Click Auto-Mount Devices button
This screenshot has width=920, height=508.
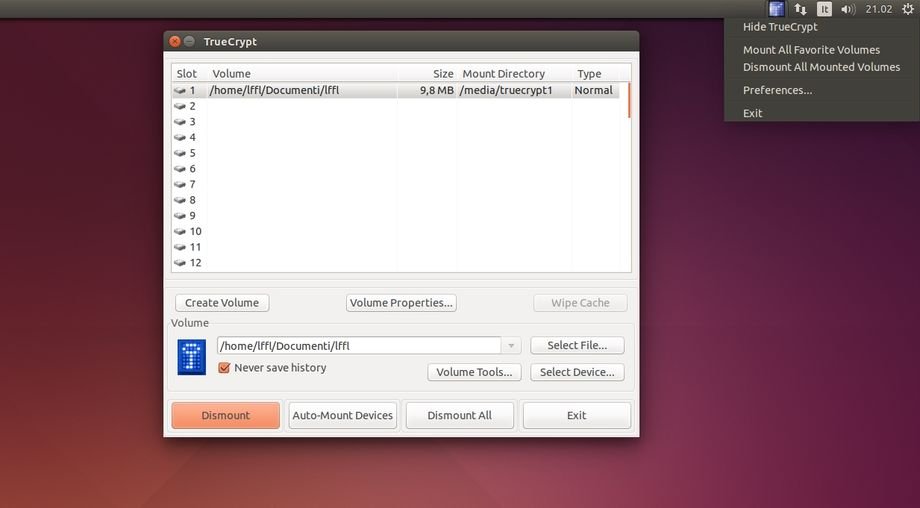click(x=343, y=415)
